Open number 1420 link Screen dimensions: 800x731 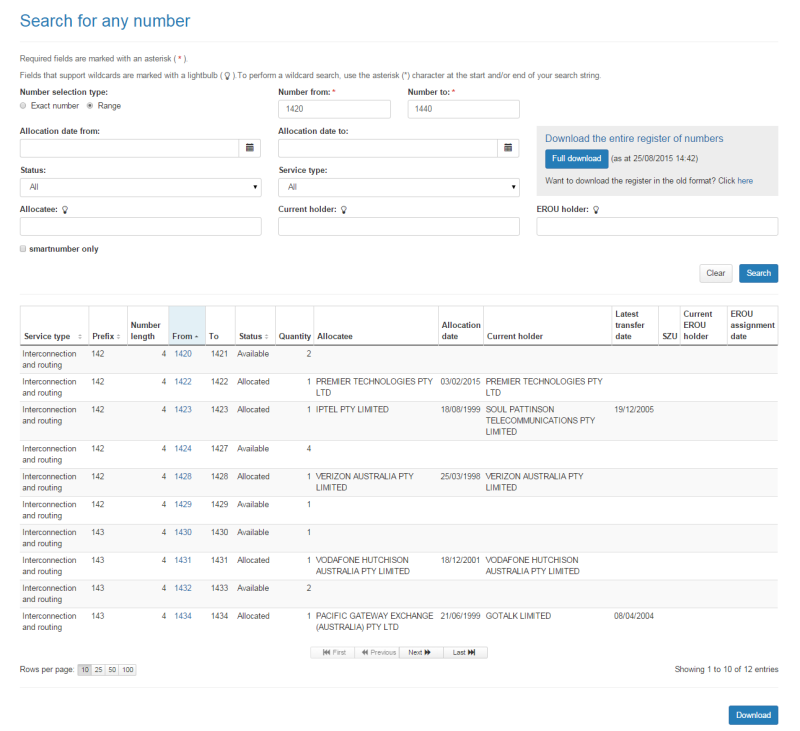pos(183,354)
